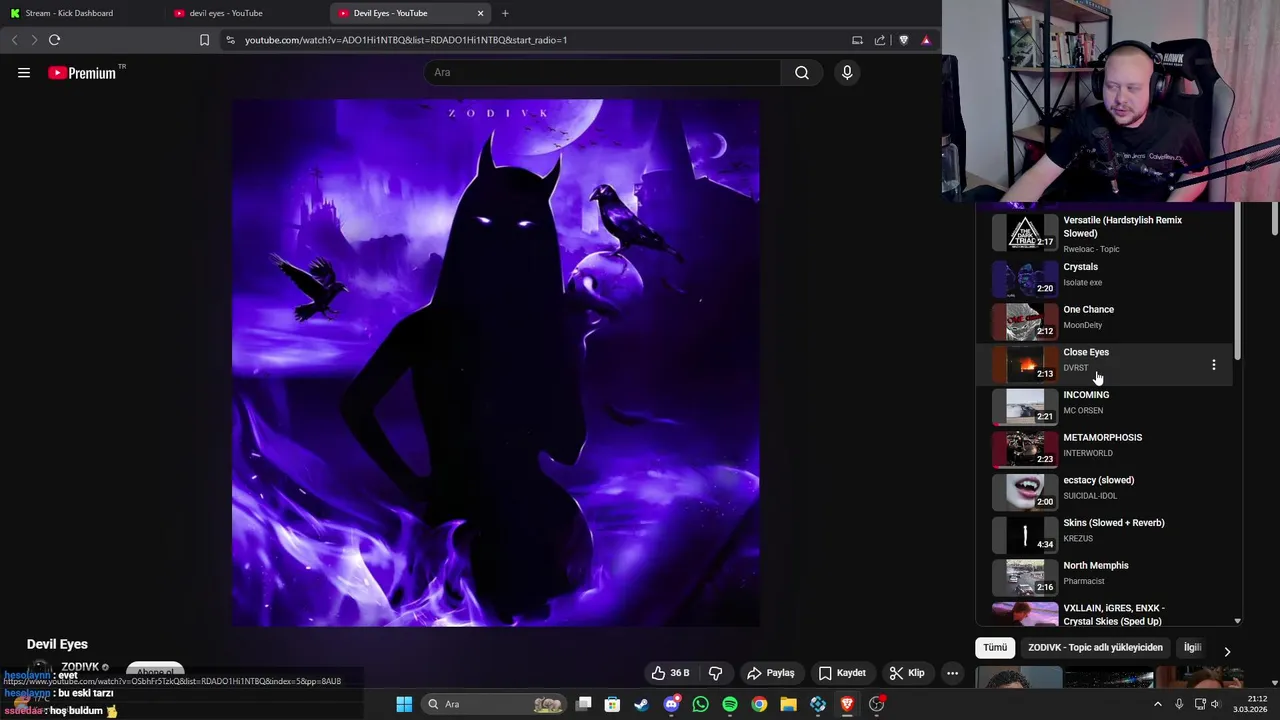Open Microsoft Store from the taskbar

click(x=612, y=704)
